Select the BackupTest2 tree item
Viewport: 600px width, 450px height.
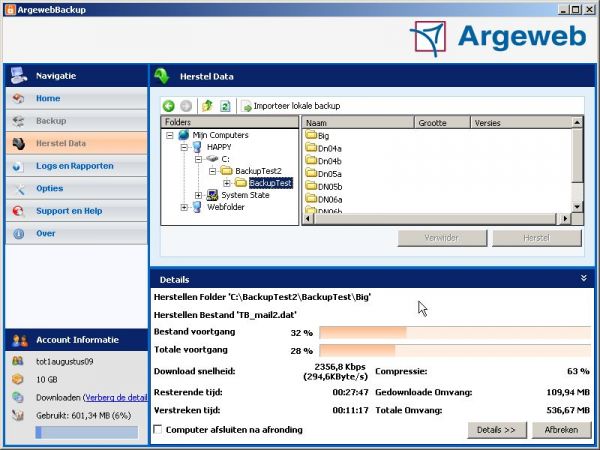coord(258,171)
